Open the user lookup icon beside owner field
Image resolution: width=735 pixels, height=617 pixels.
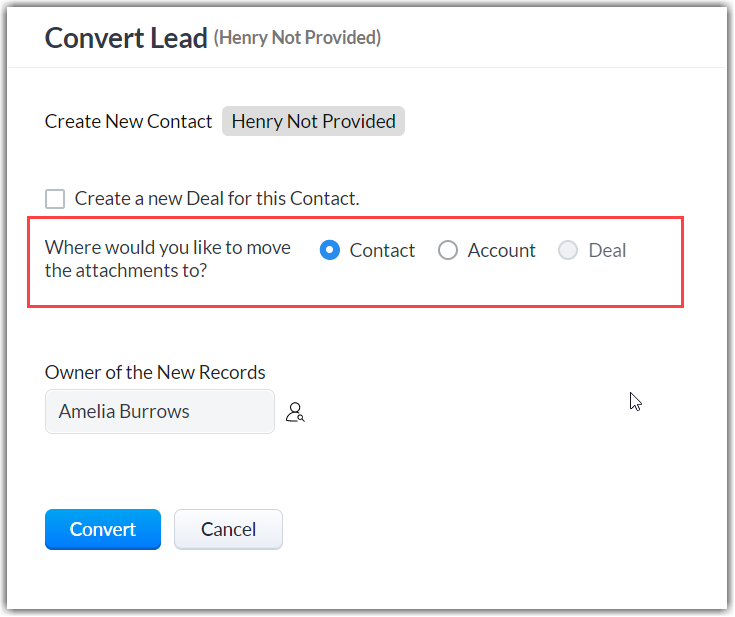295,412
